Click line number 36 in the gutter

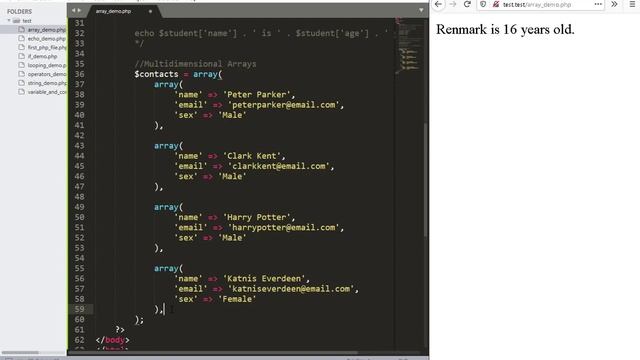pyautogui.click(x=80, y=74)
